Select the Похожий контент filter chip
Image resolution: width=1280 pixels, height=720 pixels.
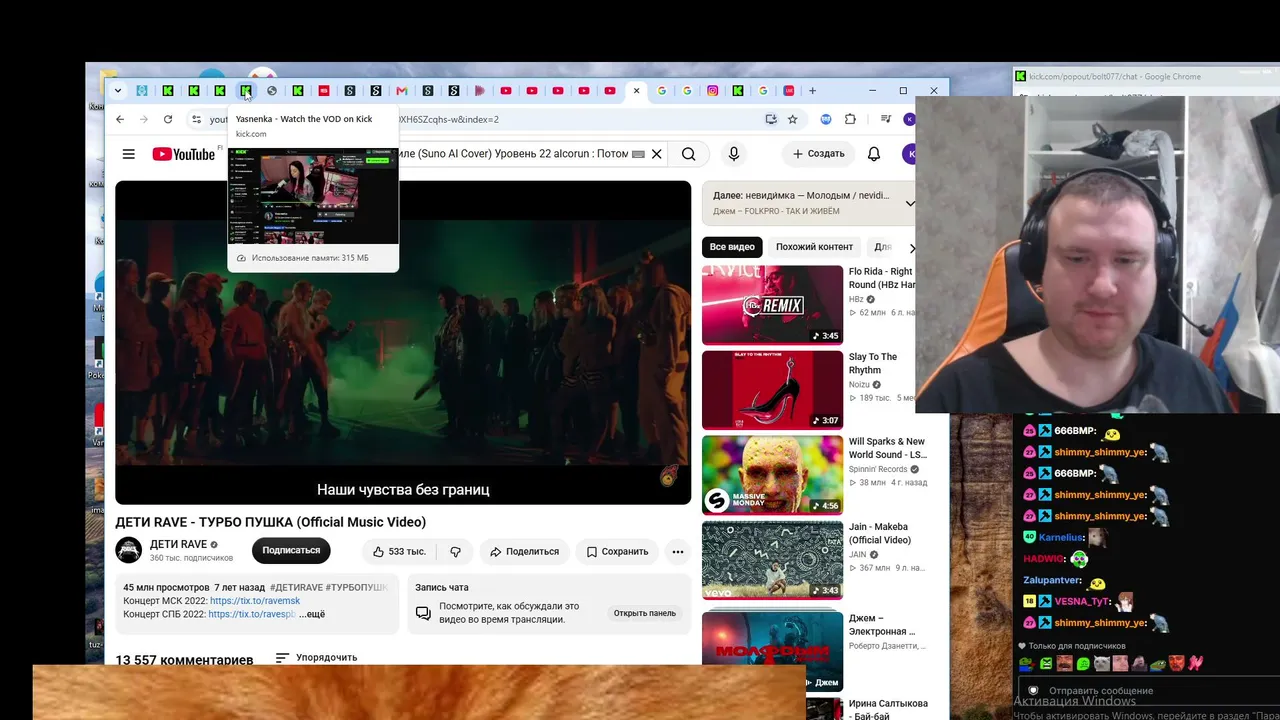815,247
